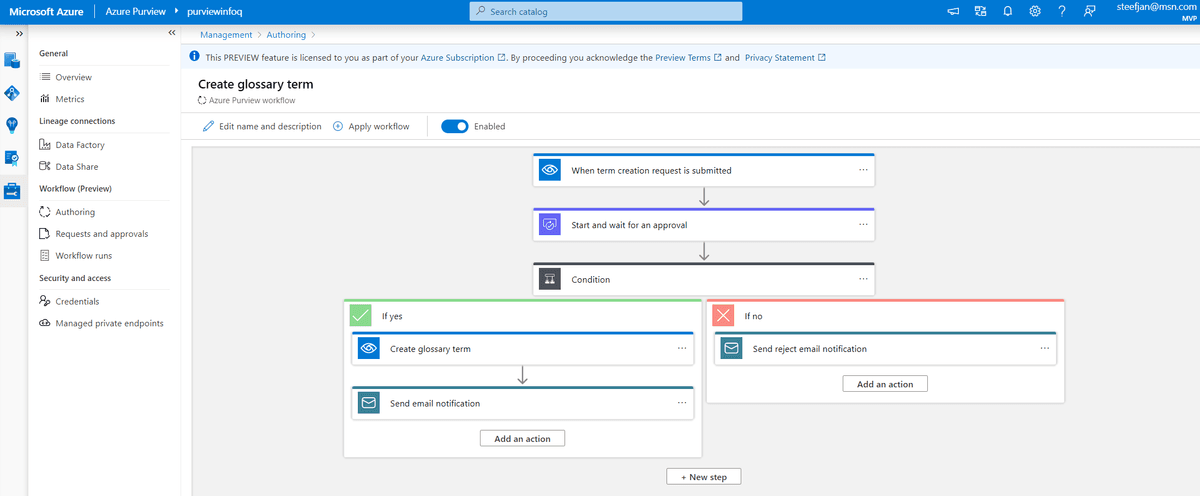Select the Condition step
Viewport: 1200px width, 496px height.
click(x=704, y=279)
